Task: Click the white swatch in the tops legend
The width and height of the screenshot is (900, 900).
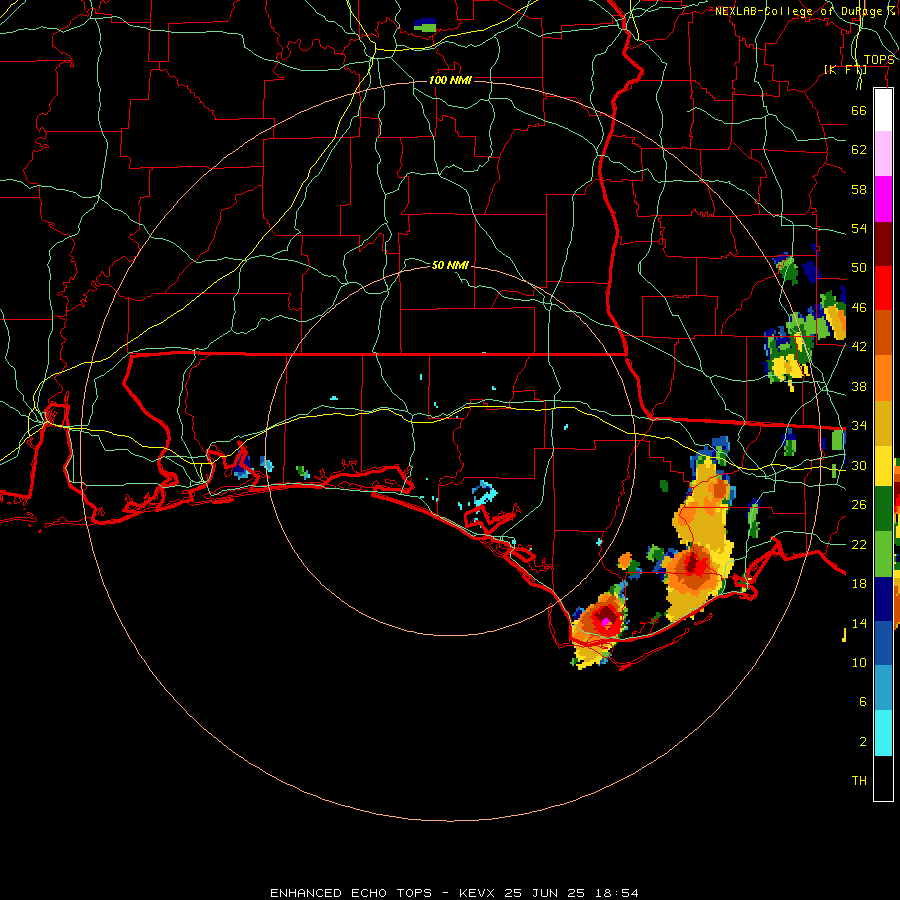Action: [883, 110]
